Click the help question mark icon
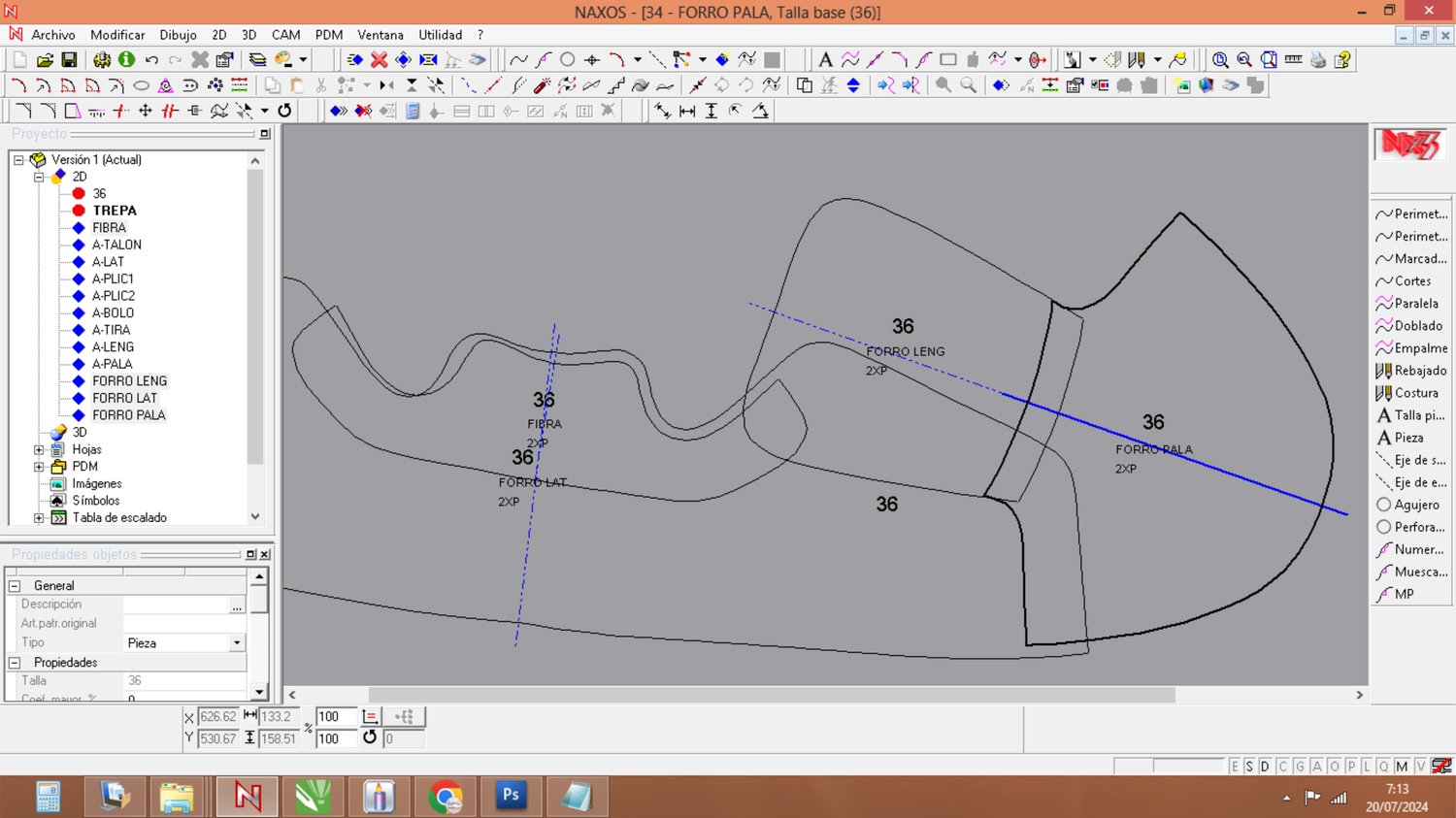Viewport: 1456px width, 818px height. pos(1342,60)
